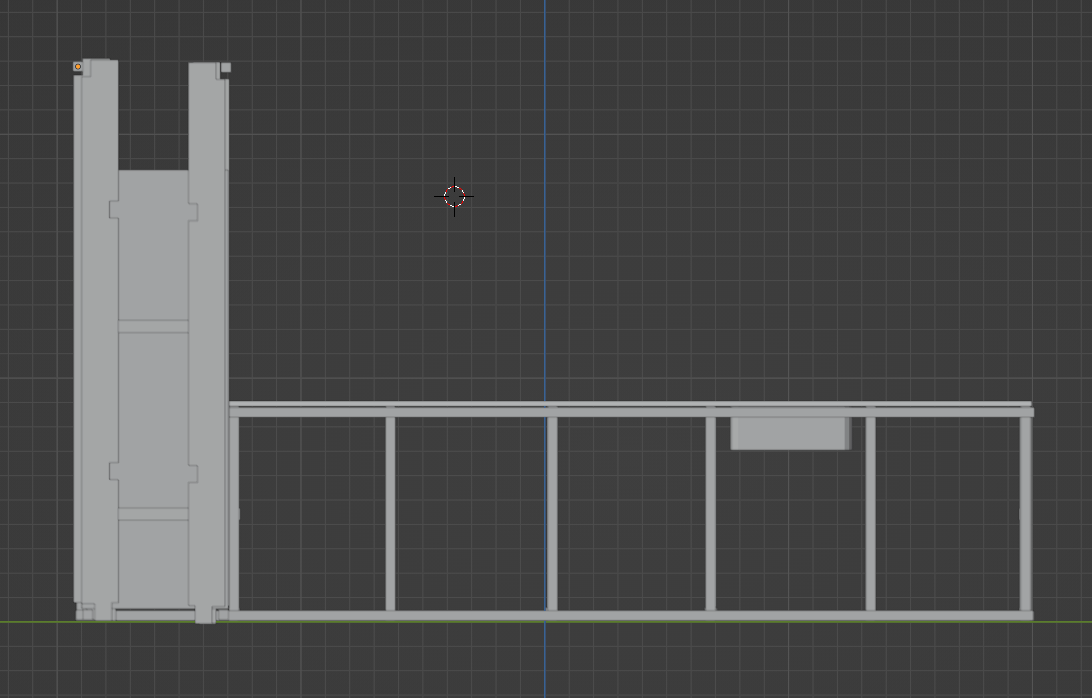Select the frame post crossing the blue axis
Screen dimensions: 1092x698
click(552, 514)
